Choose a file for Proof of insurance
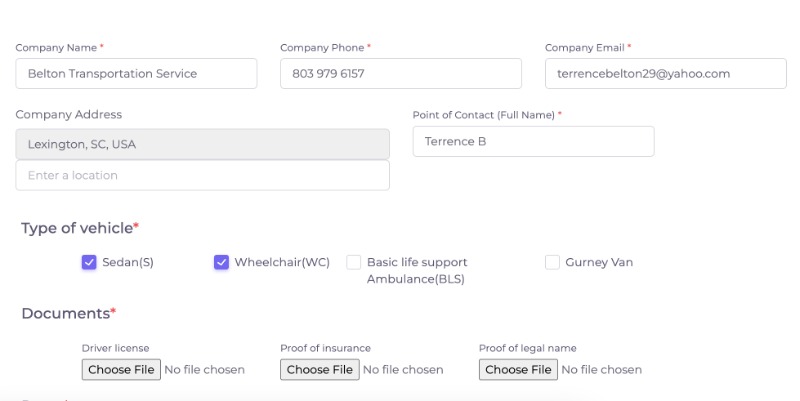Image resolution: width=800 pixels, height=401 pixels. click(320, 369)
